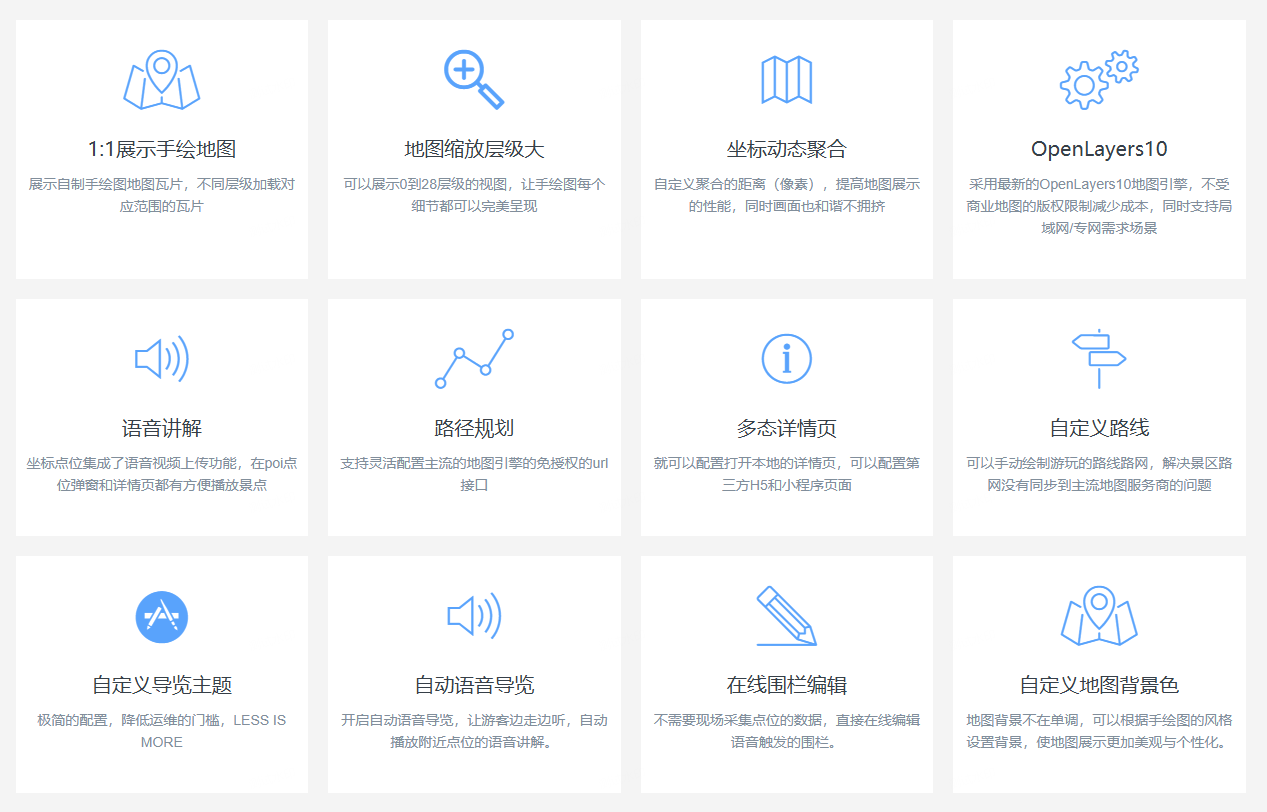Click the 坐标动态聚合 heading
Image resolution: width=1267 pixels, height=812 pixels.
point(786,150)
